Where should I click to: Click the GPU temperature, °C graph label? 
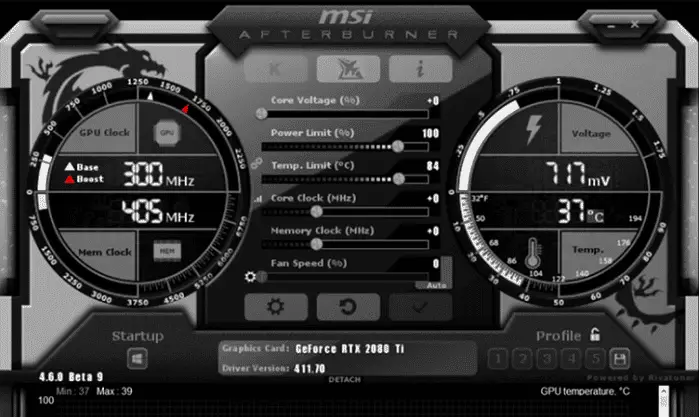(585, 392)
